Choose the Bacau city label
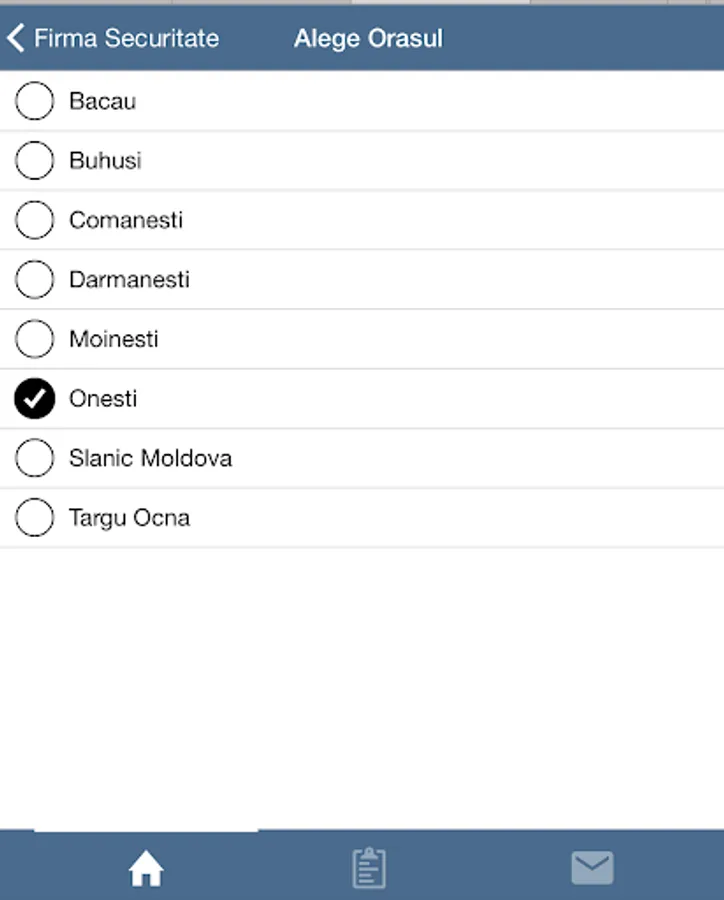Image resolution: width=724 pixels, height=900 pixels. click(x=103, y=101)
